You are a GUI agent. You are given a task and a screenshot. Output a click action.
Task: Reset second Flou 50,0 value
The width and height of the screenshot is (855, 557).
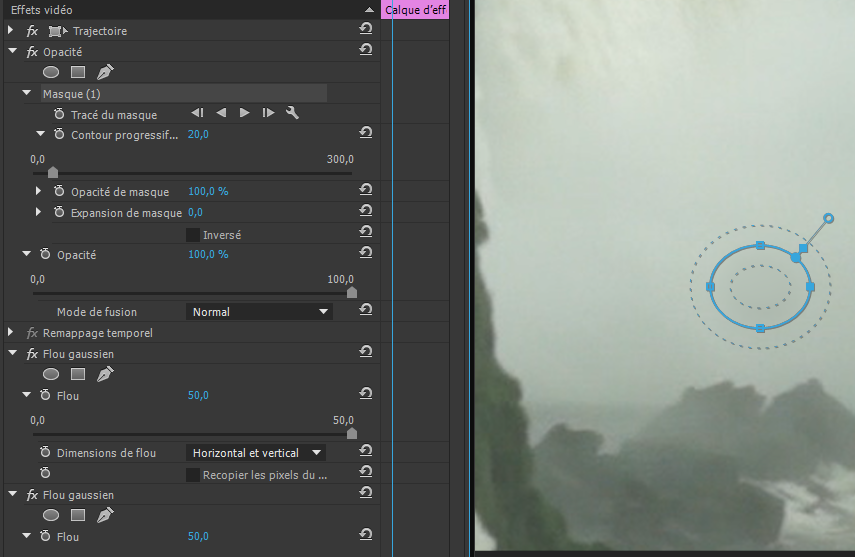pos(366,534)
